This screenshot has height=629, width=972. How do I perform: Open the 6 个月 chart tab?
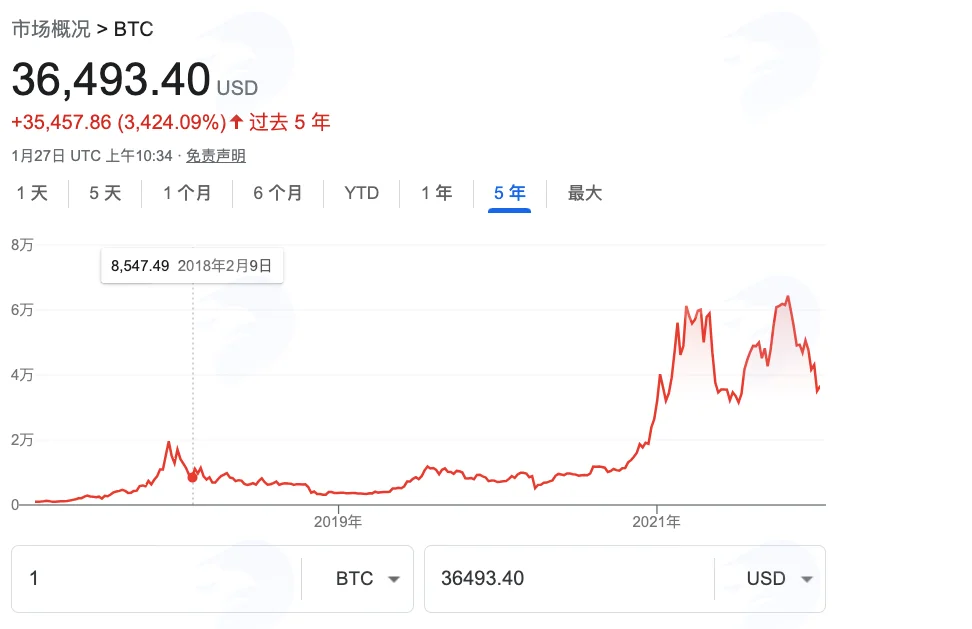[x=277, y=193]
